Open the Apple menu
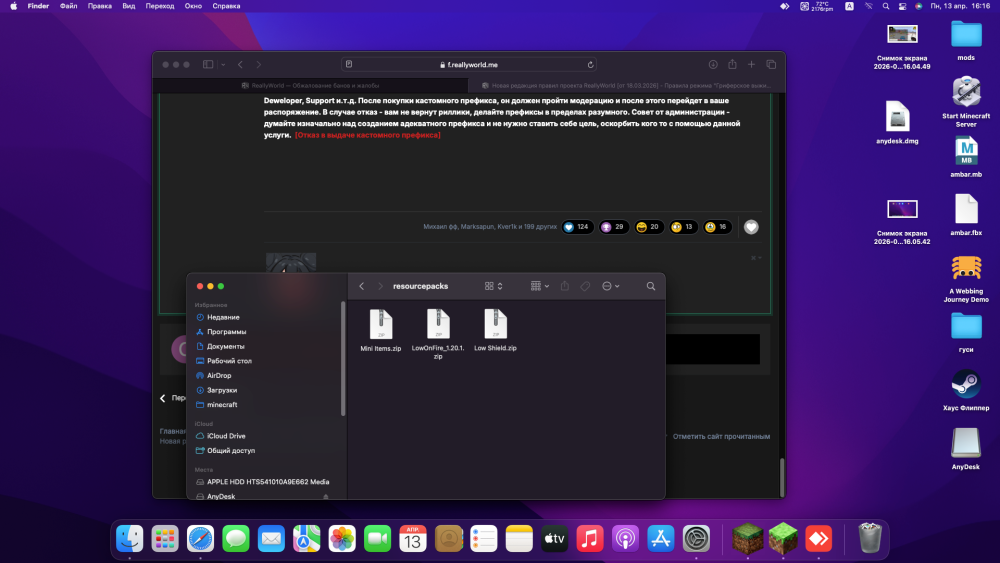The width and height of the screenshot is (1000, 563). (x=13, y=6)
